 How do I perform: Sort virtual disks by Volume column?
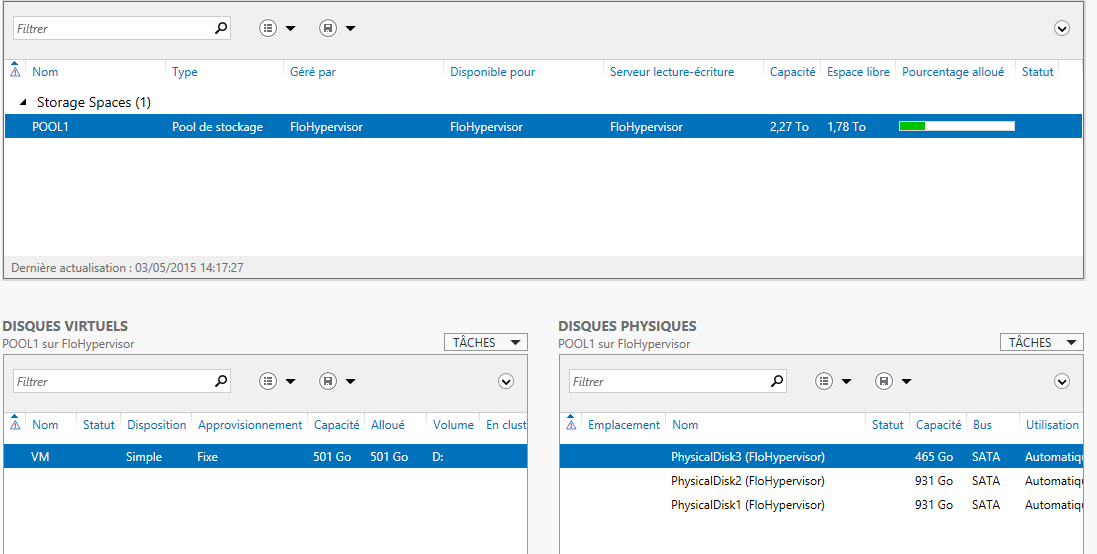pos(453,425)
